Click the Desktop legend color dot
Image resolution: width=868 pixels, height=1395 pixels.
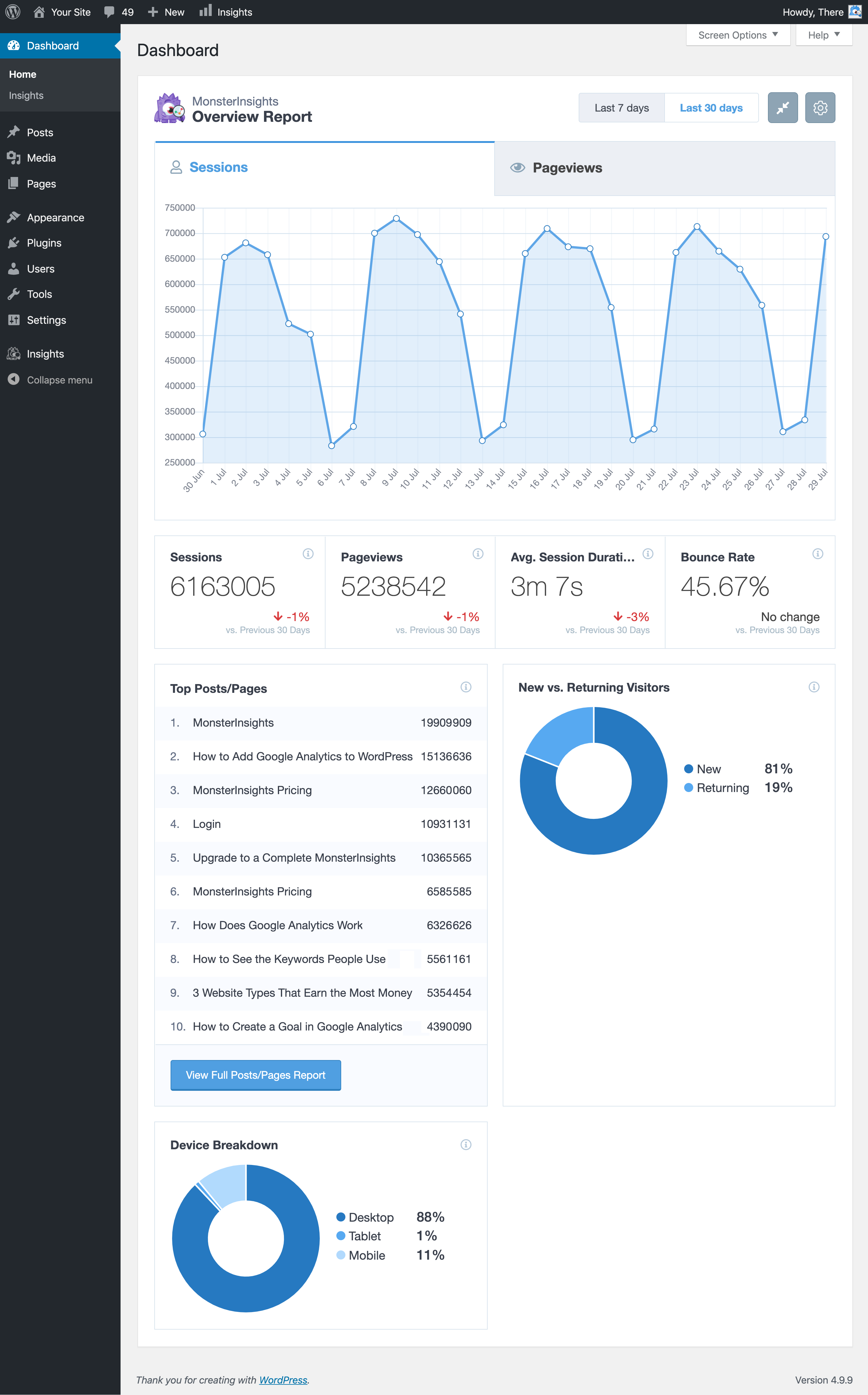pyautogui.click(x=341, y=1217)
